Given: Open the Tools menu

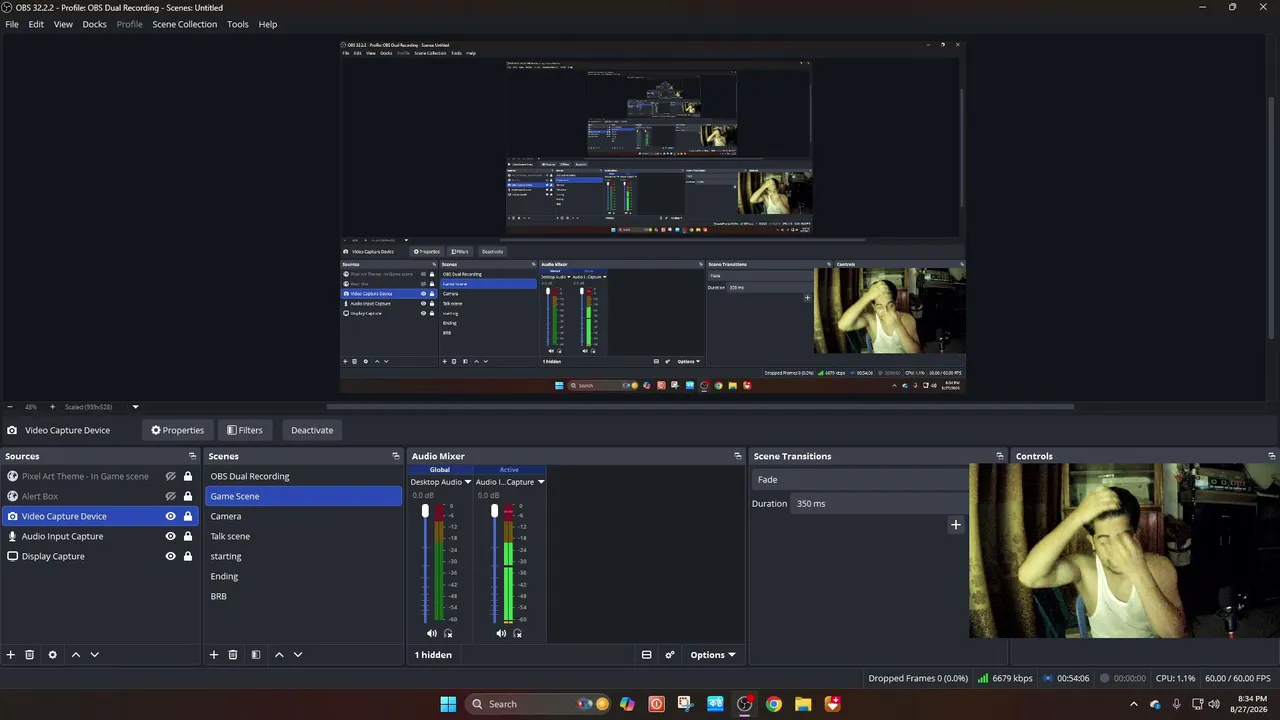Looking at the screenshot, I should [x=238, y=24].
